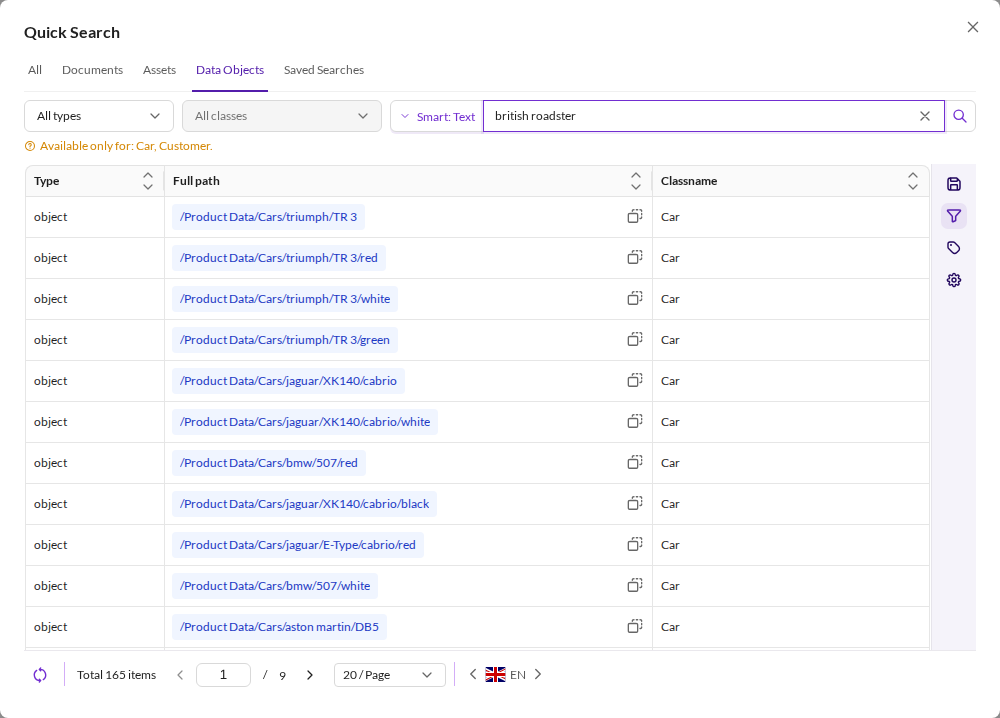Open link /Product Data/Cars/bmw/507/white
The height and width of the screenshot is (718, 1000).
tap(275, 586)
